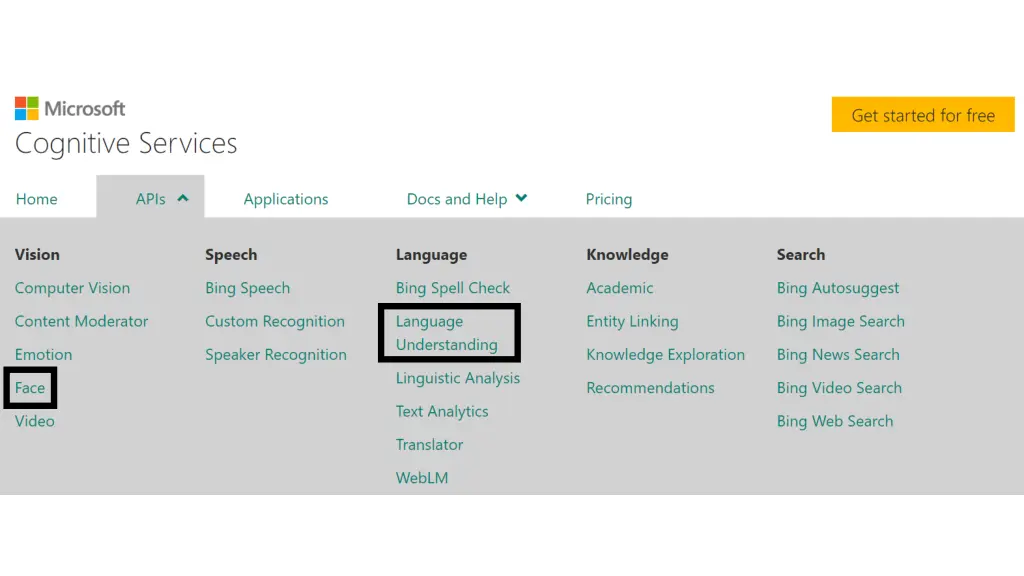Select Content Moderator under Vision
Viewport: 1024px width, 576px height.
82,321
